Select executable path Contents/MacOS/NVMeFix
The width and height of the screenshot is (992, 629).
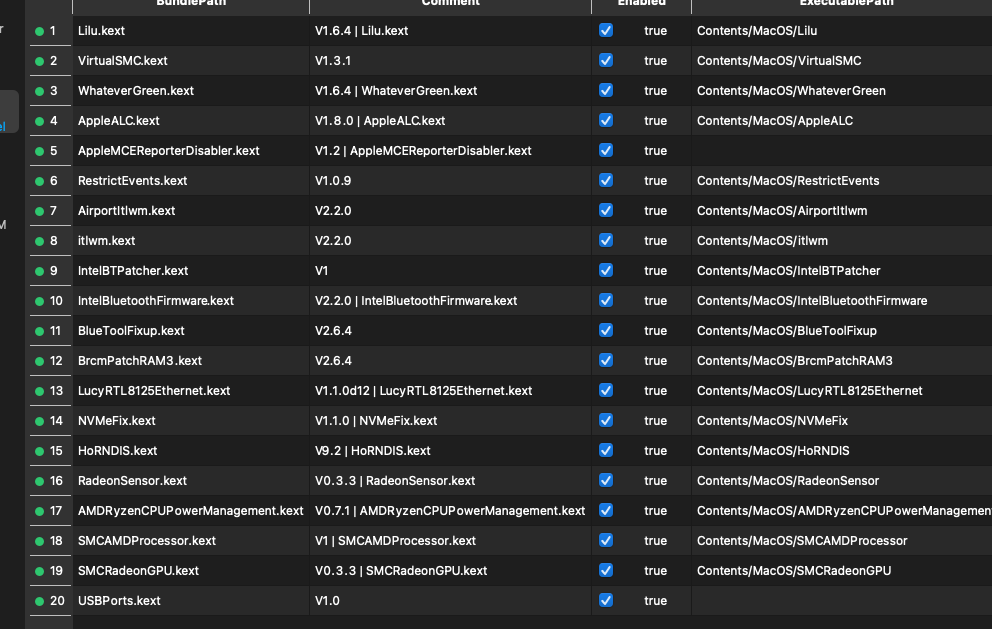point(772,420)
